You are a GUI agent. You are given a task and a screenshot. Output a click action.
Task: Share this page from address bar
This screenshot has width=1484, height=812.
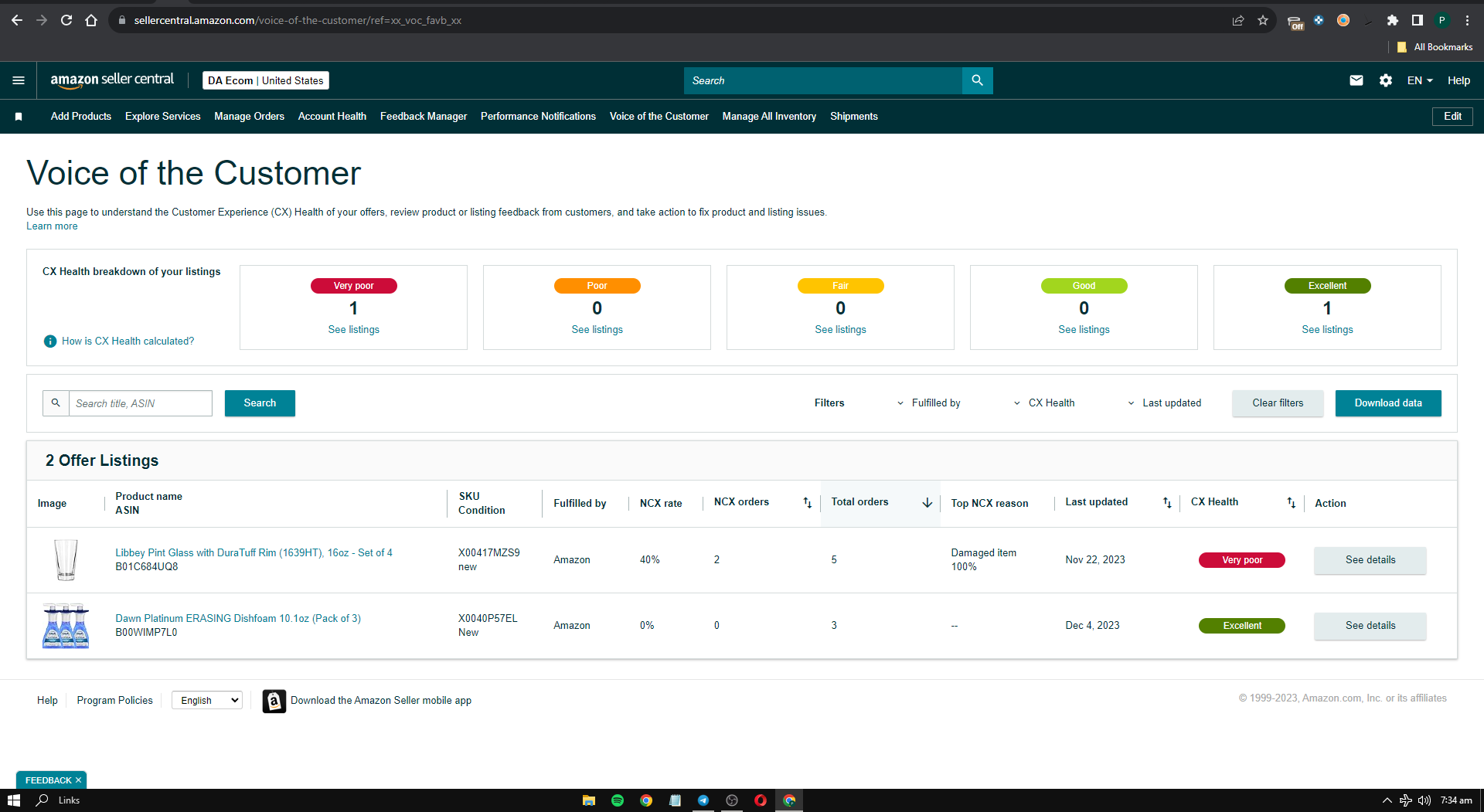[1238, 20]
